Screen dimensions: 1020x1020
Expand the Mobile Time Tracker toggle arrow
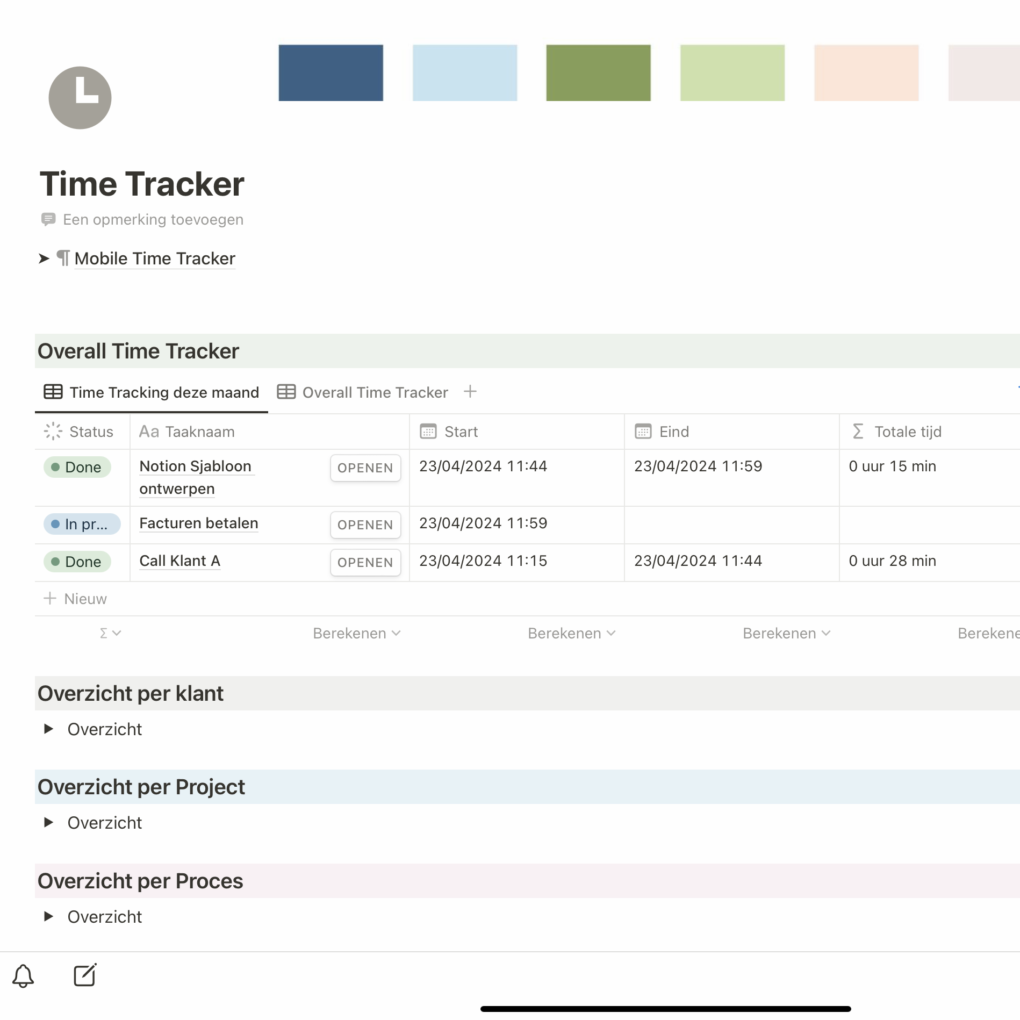44,258
